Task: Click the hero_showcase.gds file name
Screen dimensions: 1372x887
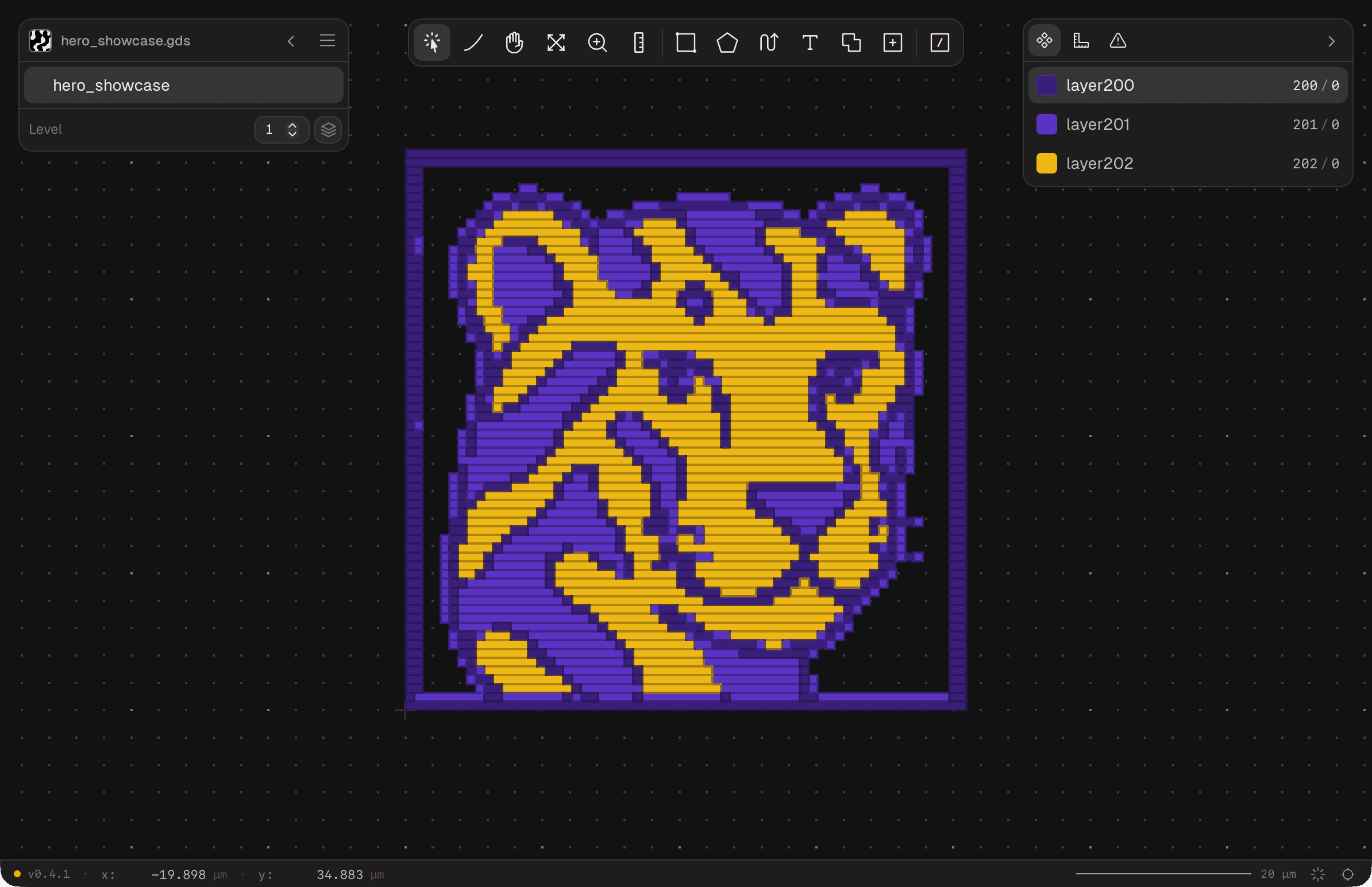Action: click(x=126, y=41)
